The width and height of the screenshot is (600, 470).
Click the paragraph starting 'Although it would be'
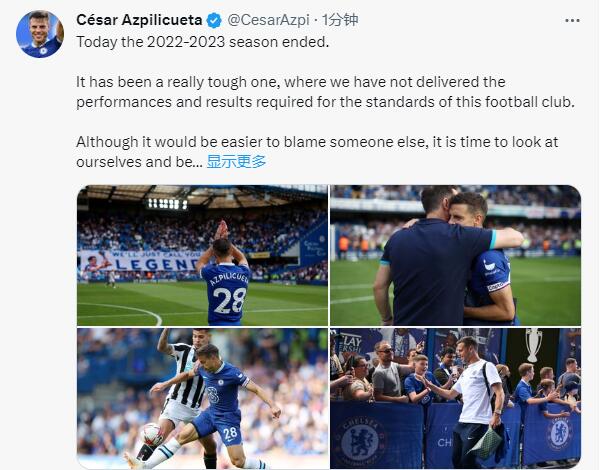(x=312, y=151)
